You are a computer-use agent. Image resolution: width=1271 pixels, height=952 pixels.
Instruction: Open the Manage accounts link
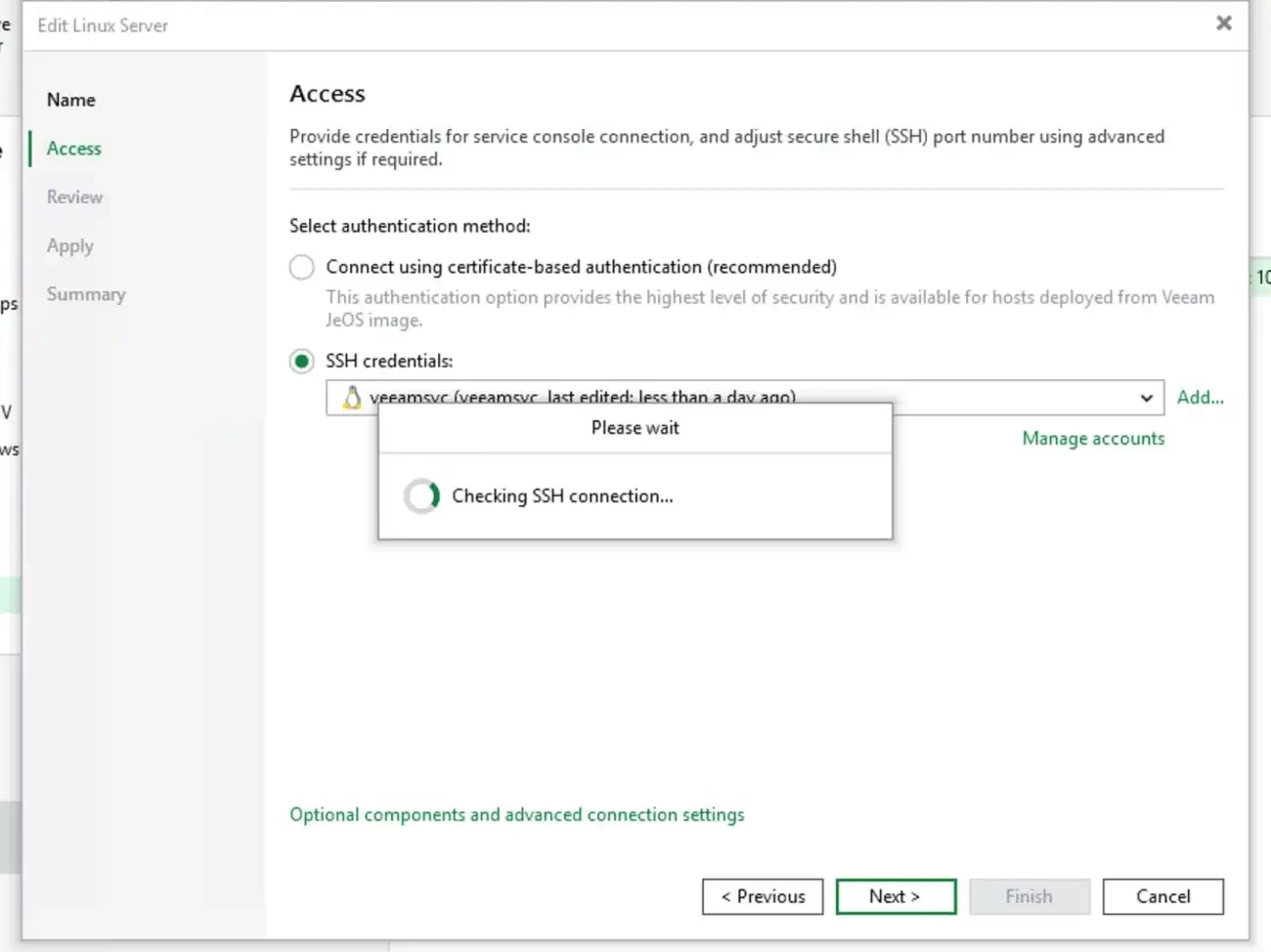(1093, 439)
